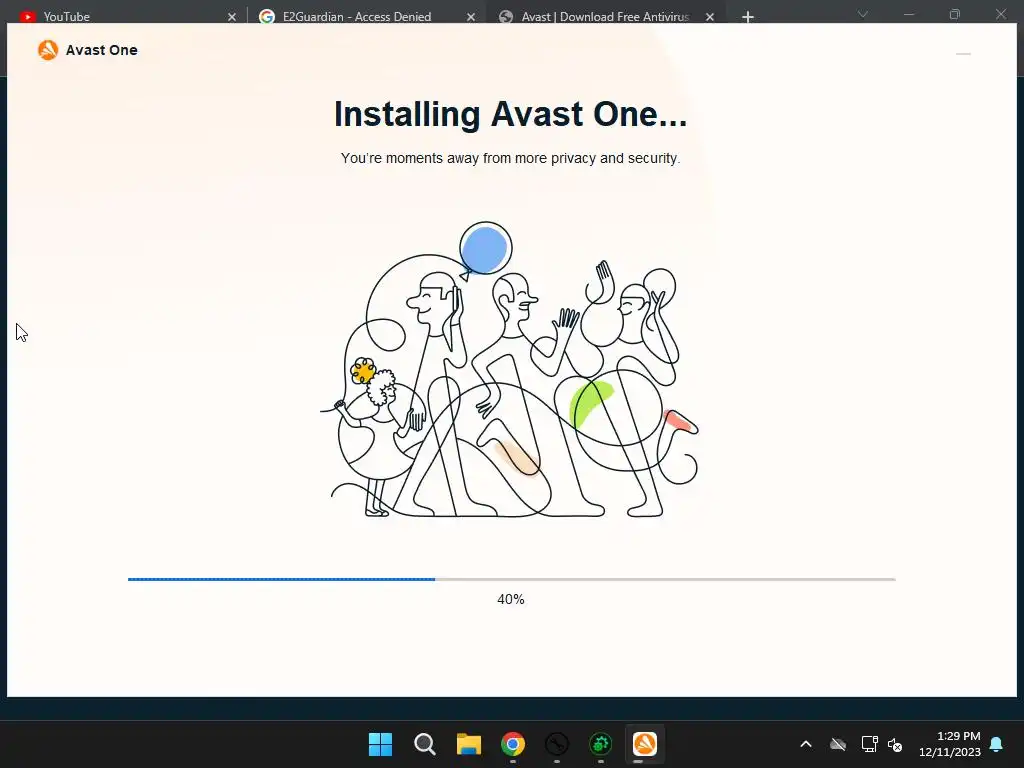
Task: Close the YouTube tab
Action: click(232, 17)
